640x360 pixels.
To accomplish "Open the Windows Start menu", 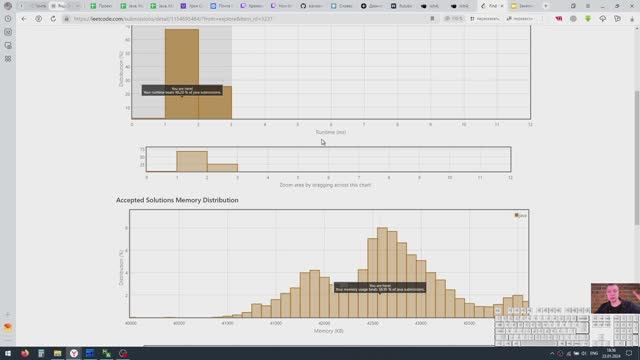I will coord(8,353).
